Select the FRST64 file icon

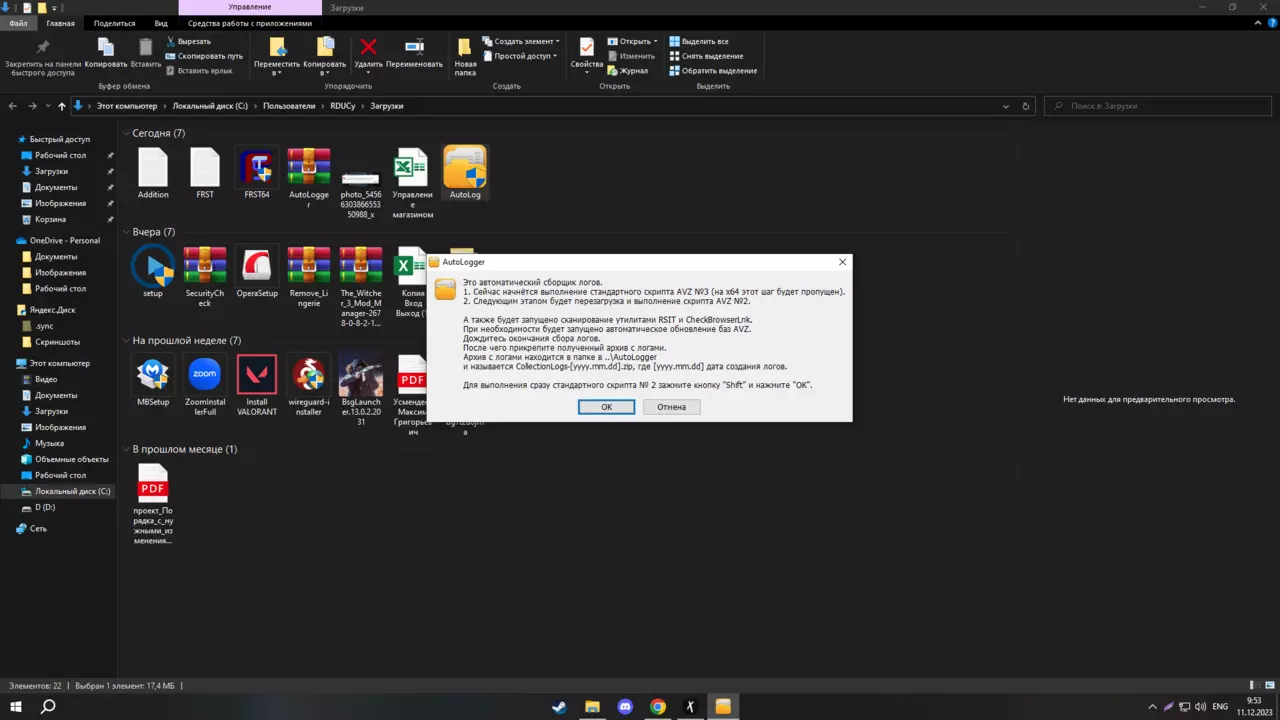pyautogui.click(x=257, y=166)
